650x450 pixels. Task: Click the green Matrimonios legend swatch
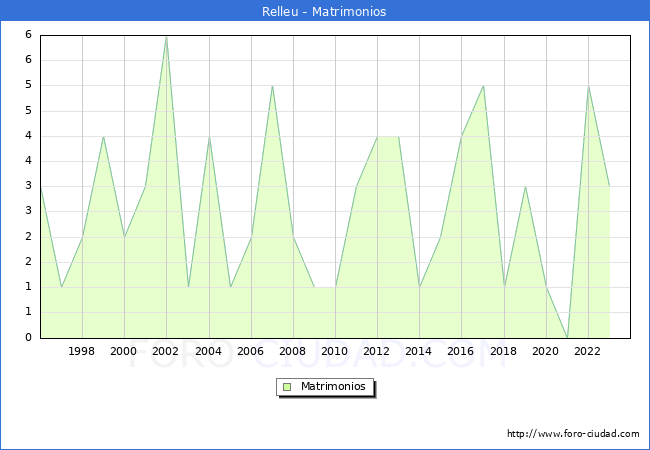point(286,387)
